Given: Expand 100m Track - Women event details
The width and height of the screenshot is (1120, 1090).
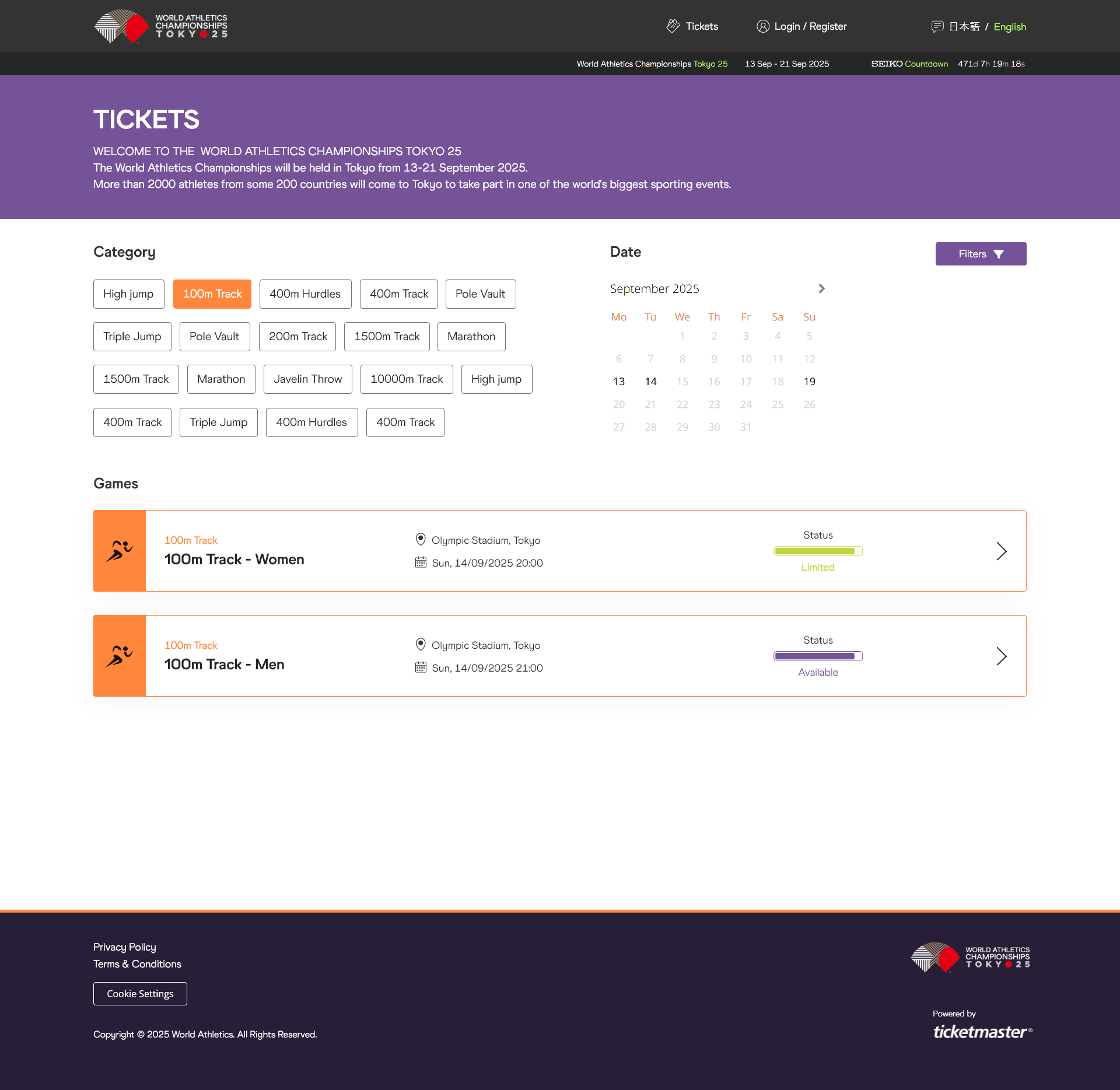Looking at the screenshot, I should 1002,551.
